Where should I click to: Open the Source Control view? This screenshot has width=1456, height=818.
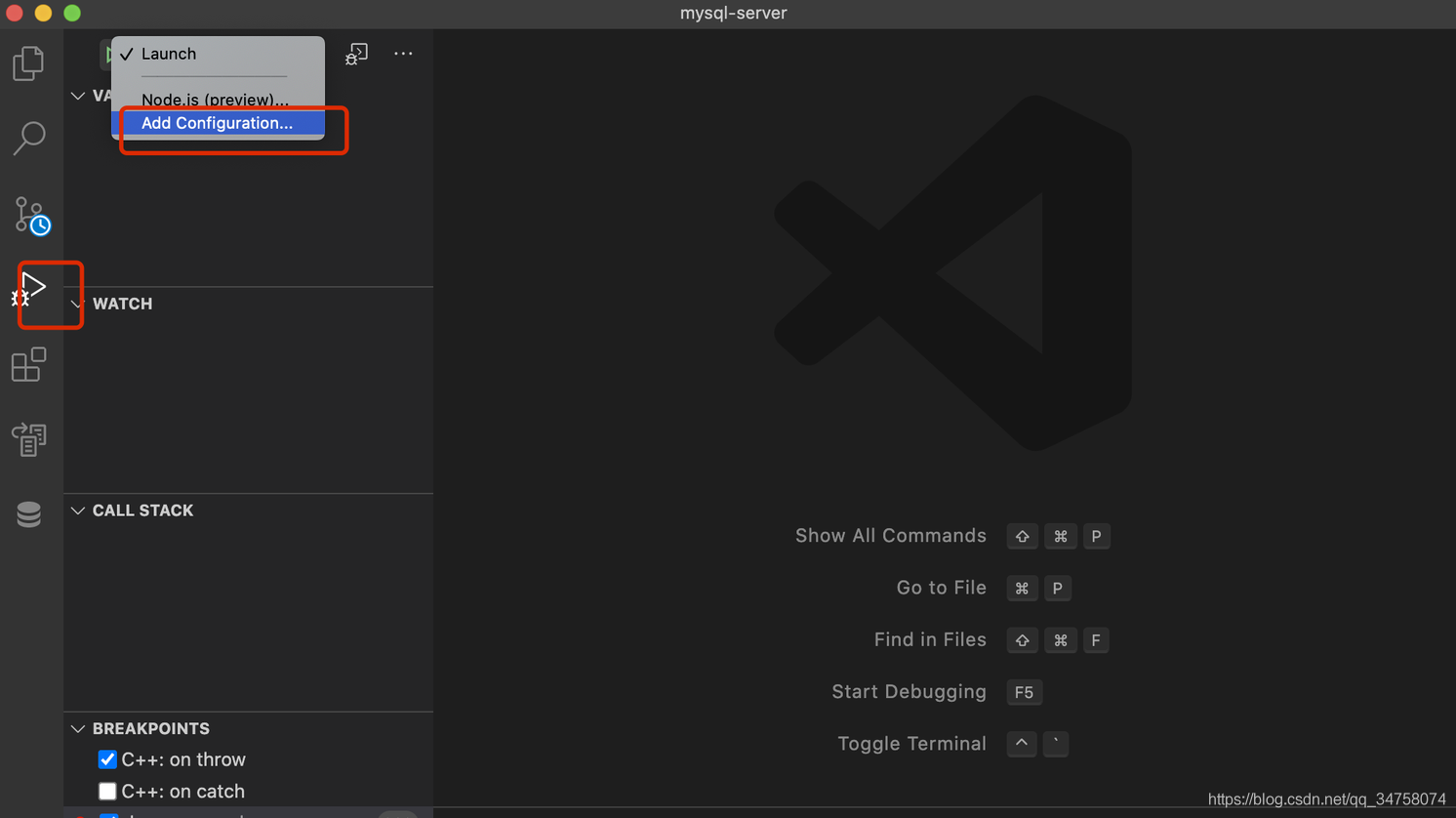[x=29, y=215]
